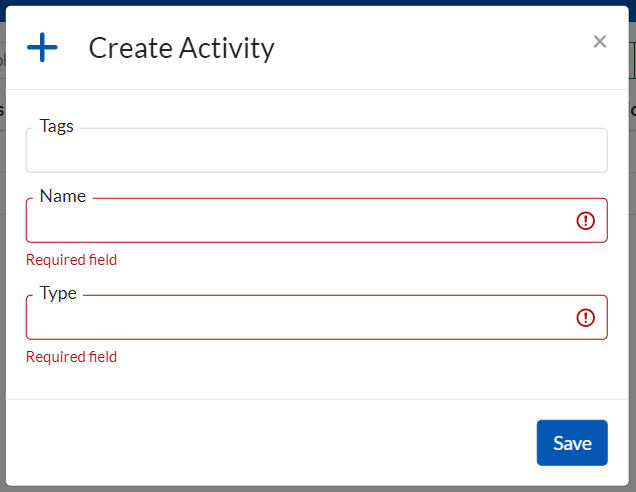The image size is (636, 492).
Task: Click the Required field message under Name
Action: pos(71,260)
